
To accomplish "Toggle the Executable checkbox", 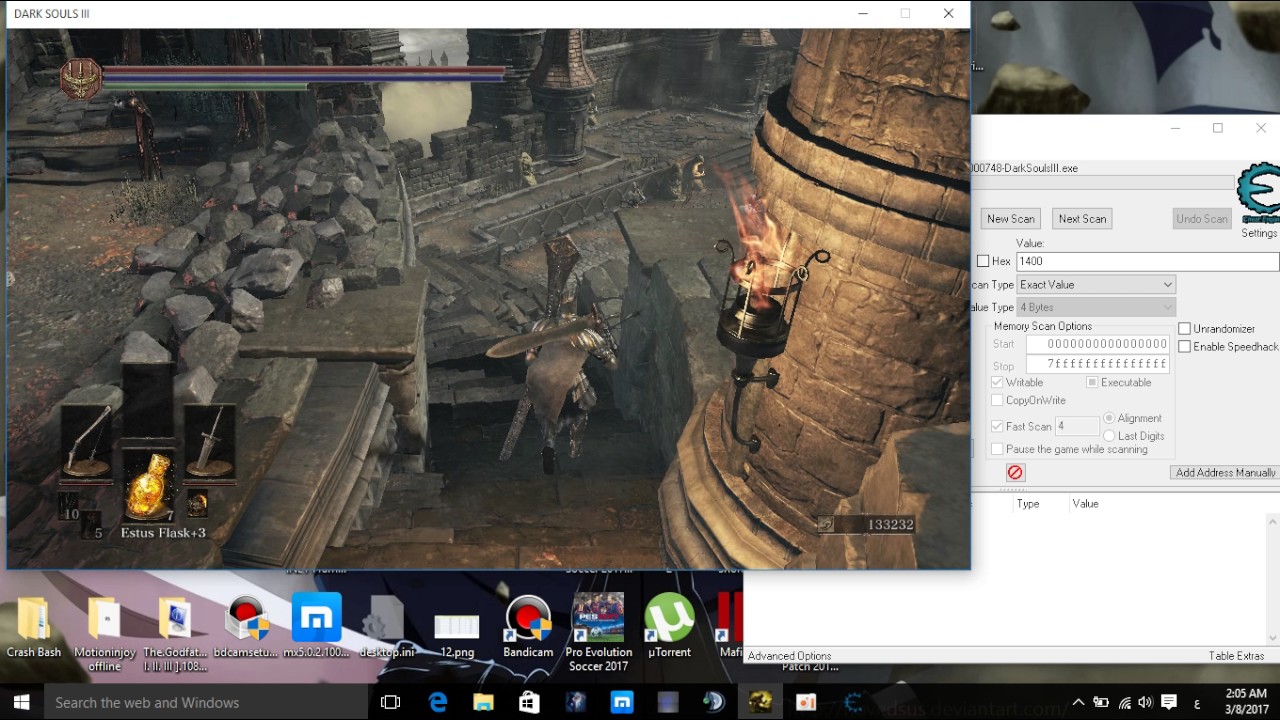I will click(1092, 382).
